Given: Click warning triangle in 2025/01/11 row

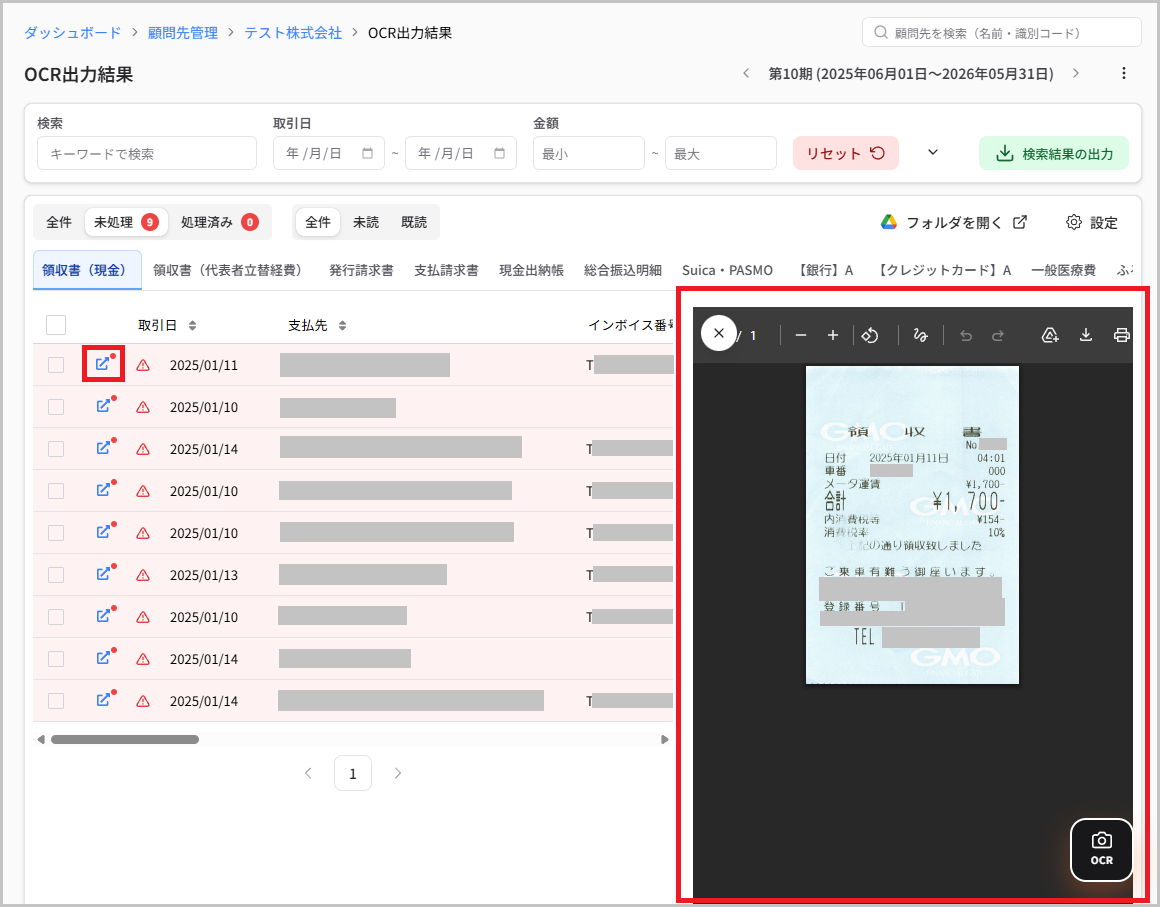Looking at the screenshot, I should point(143,365).
